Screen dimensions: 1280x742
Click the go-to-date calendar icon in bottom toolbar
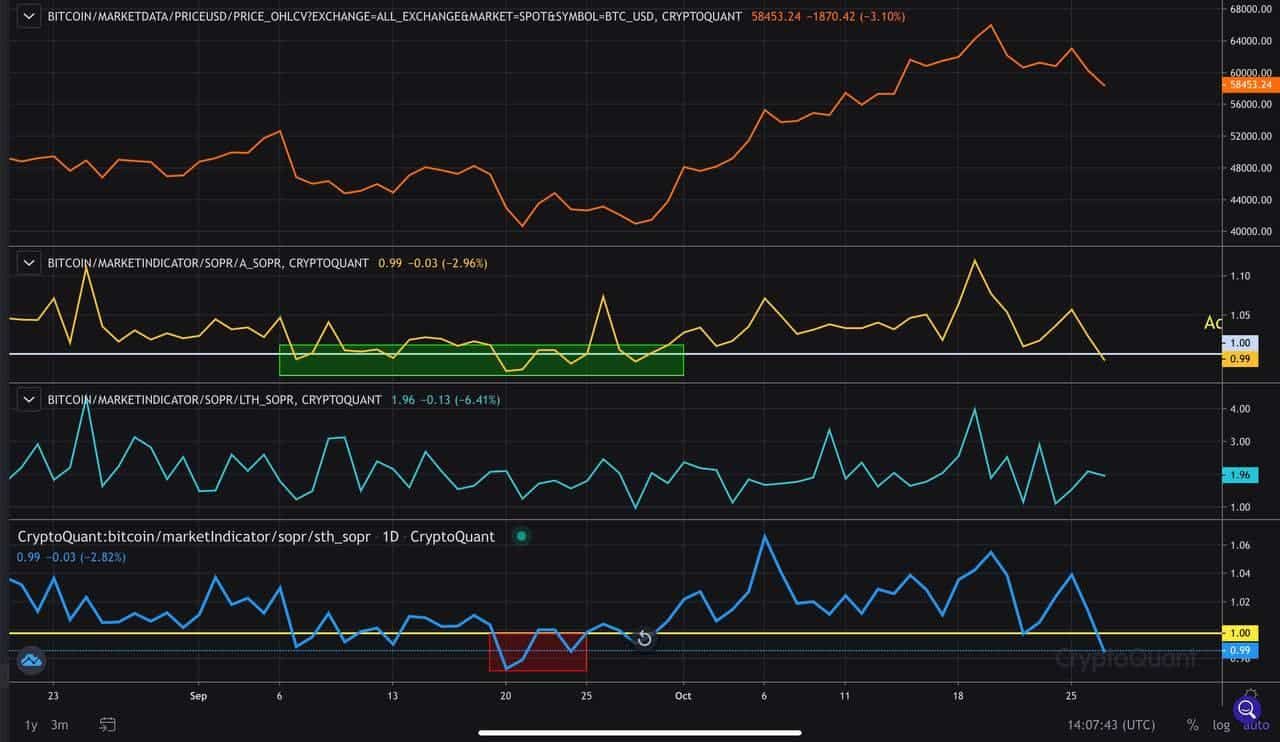106,724
